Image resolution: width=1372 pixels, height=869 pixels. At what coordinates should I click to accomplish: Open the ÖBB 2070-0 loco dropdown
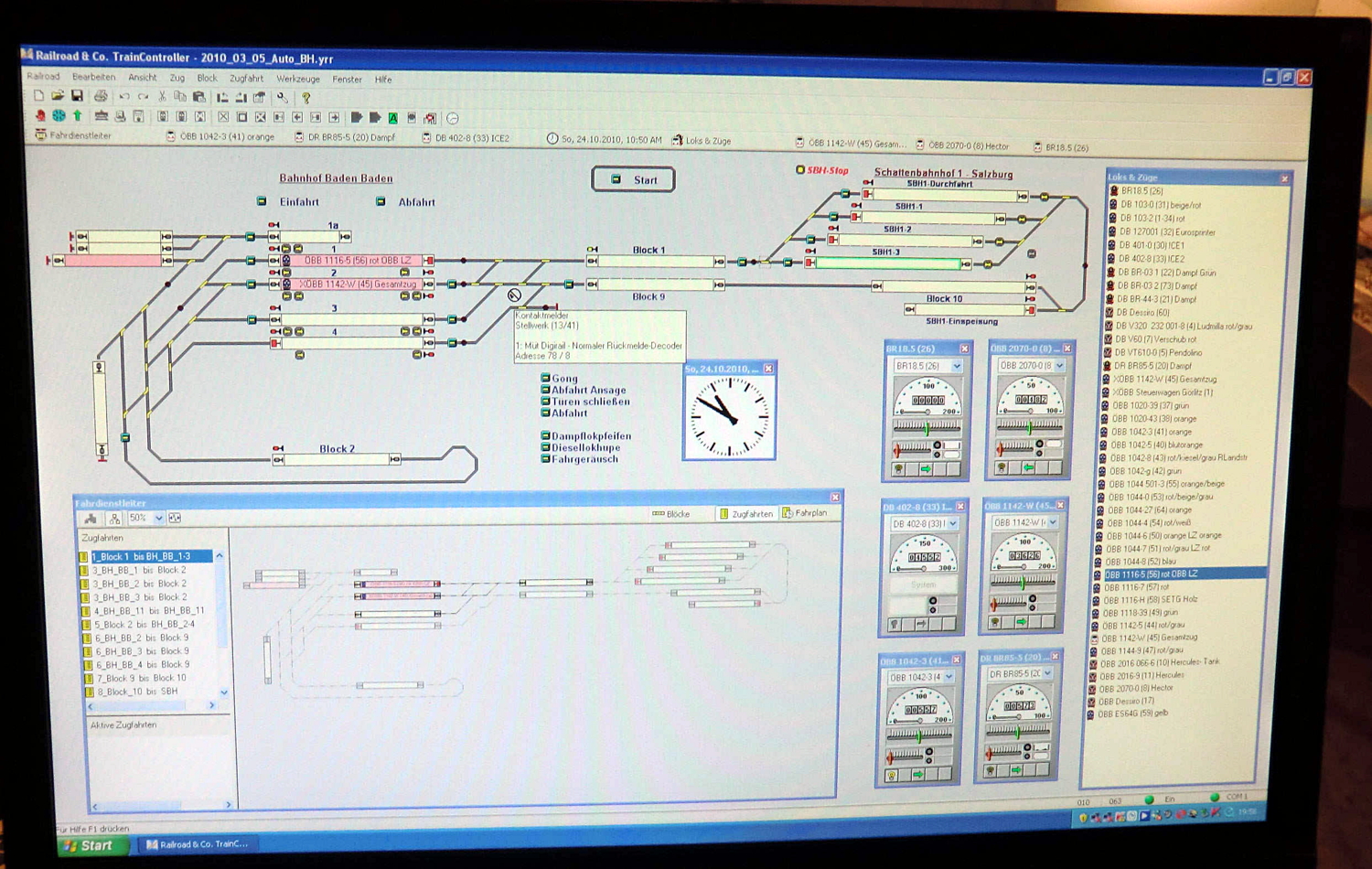(1059, 365)
